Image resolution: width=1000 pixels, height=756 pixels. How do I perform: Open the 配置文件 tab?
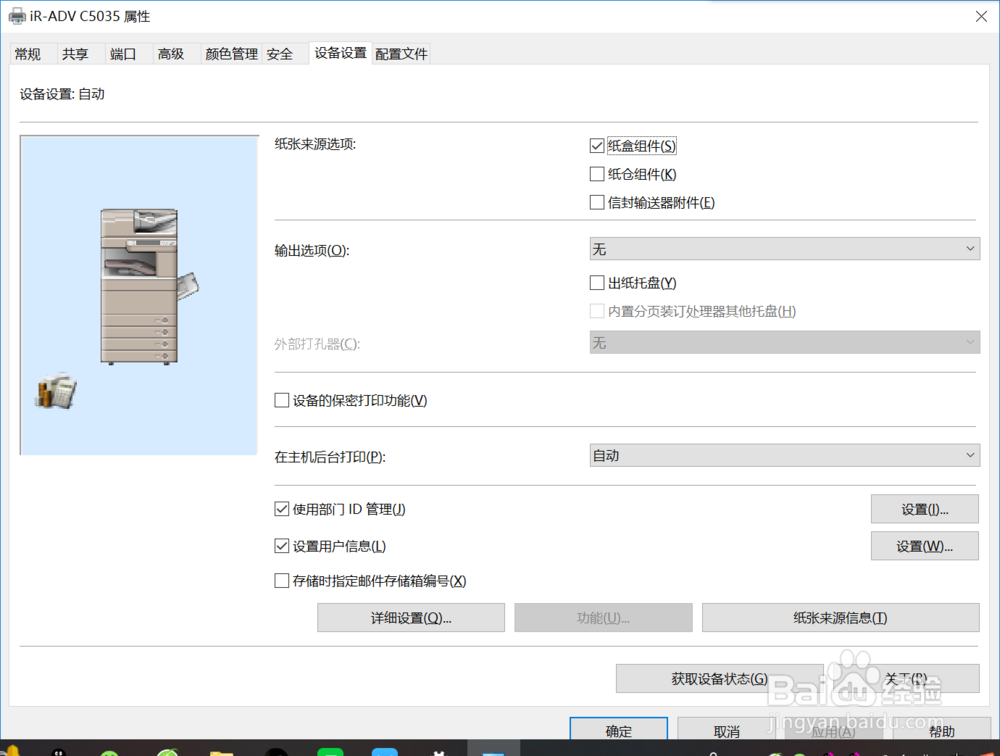[x=401, y=54]
